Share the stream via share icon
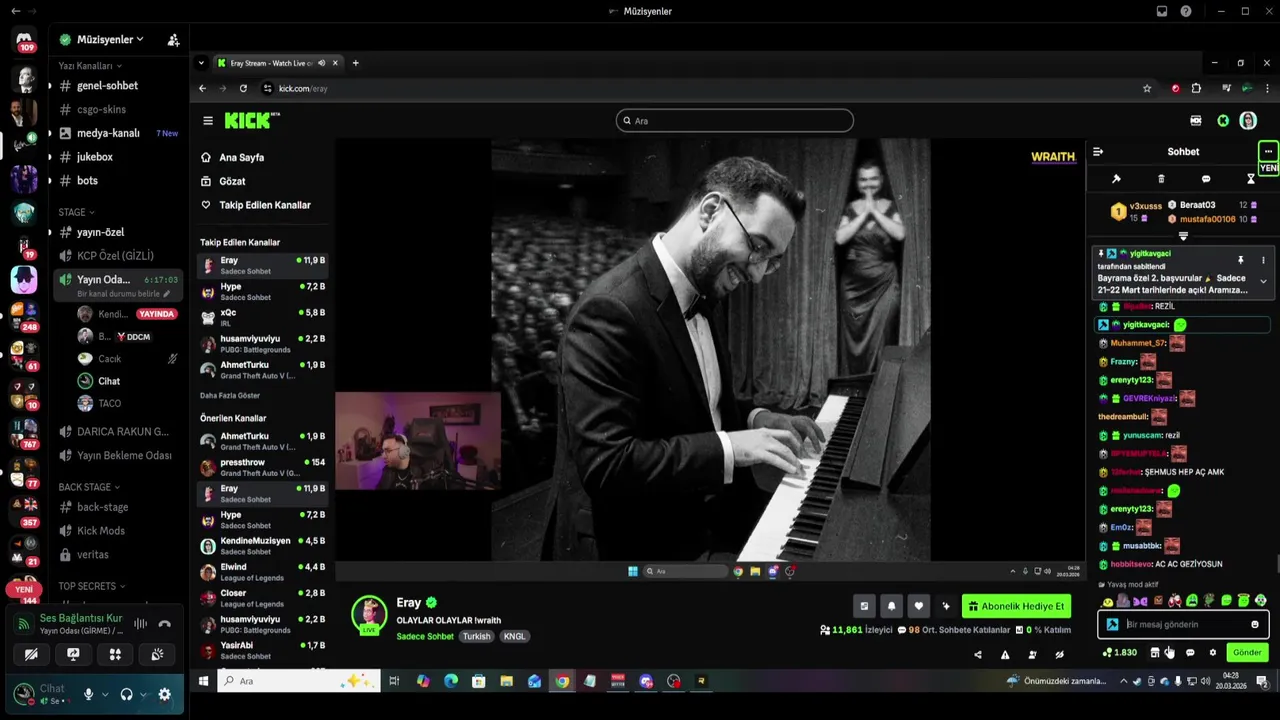Viewport: 1280px width, 720px height. (978, 655)
